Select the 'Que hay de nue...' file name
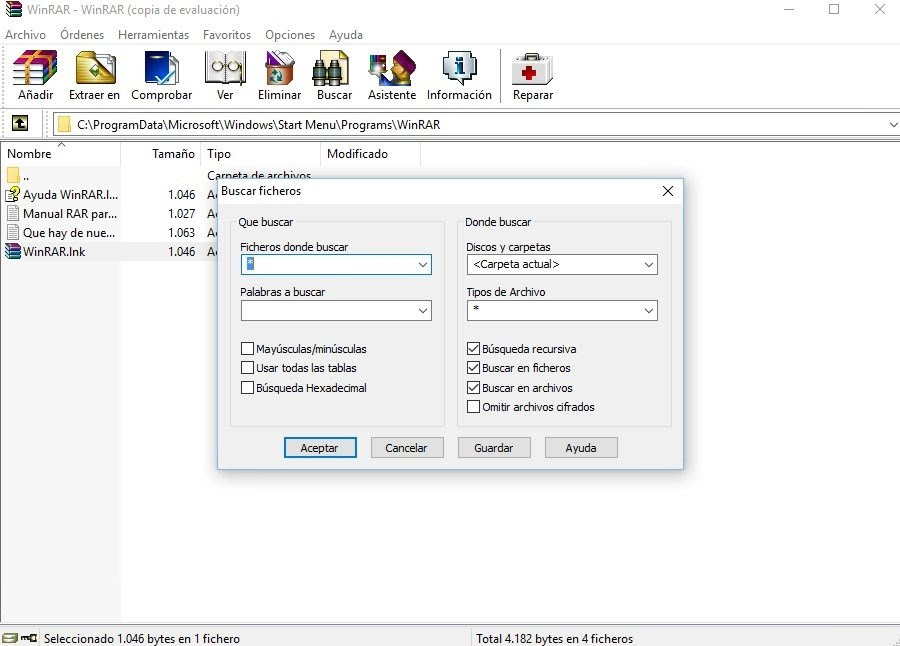 69,233
